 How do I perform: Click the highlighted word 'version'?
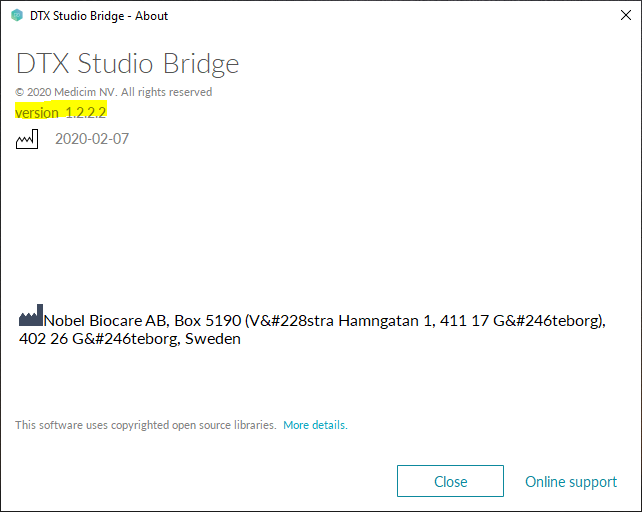pos(37,113)
